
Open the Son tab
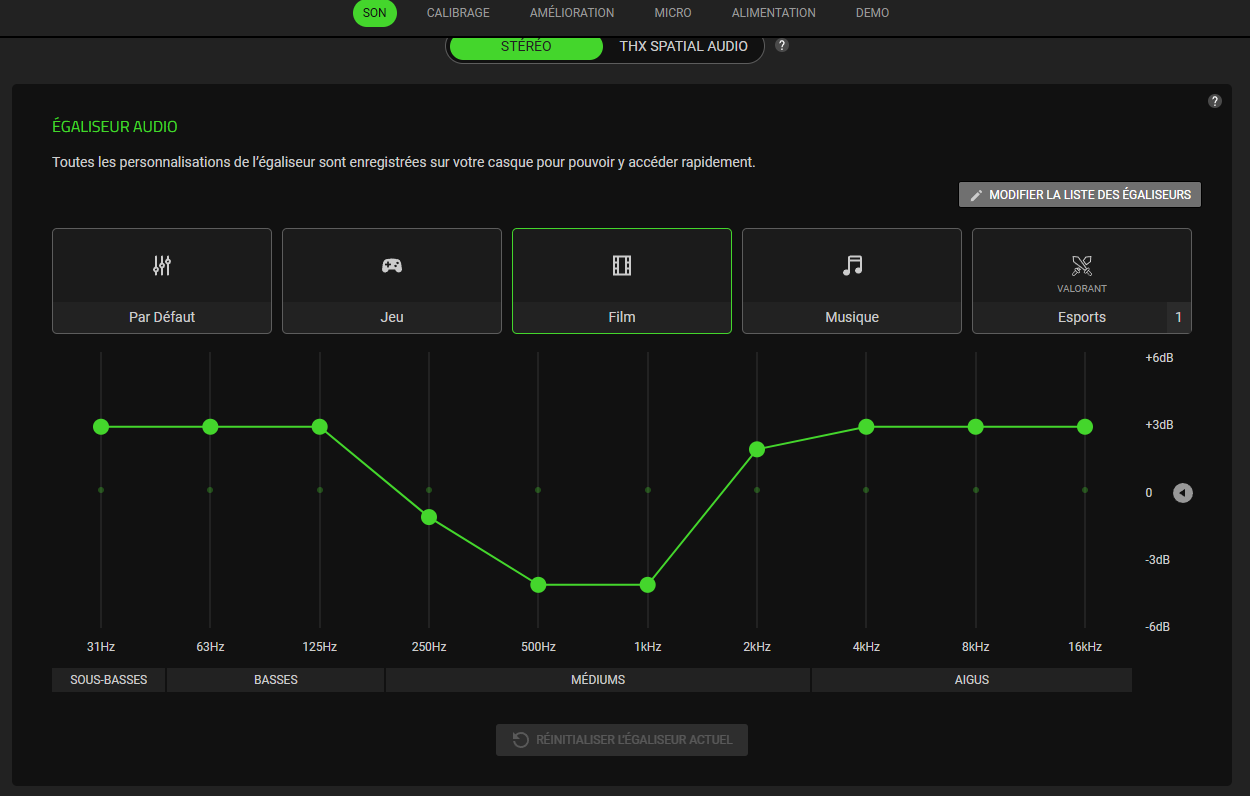click(375, 13)
